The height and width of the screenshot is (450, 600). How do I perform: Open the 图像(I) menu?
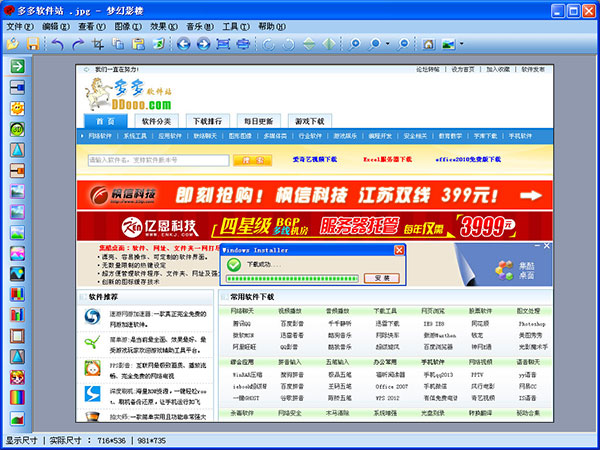pyautogui.click(x=128, y=27)
